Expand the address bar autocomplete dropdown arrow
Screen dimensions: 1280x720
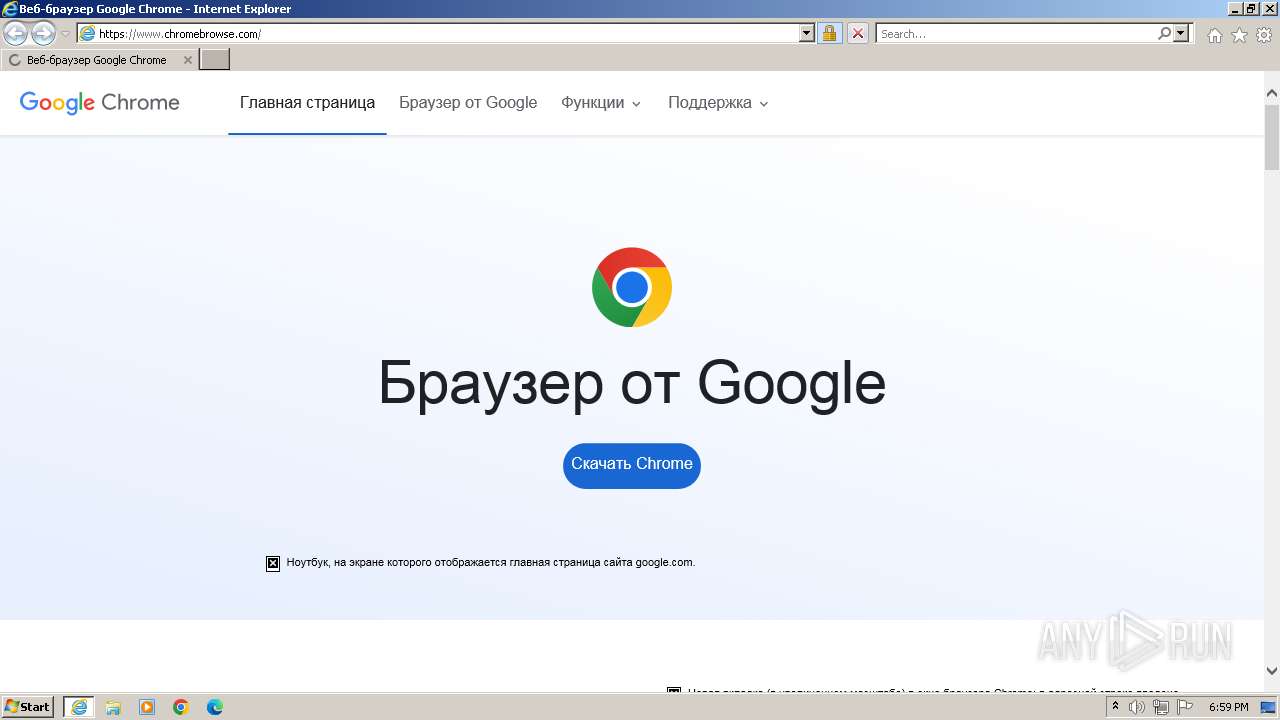click(x=807, y=33)
